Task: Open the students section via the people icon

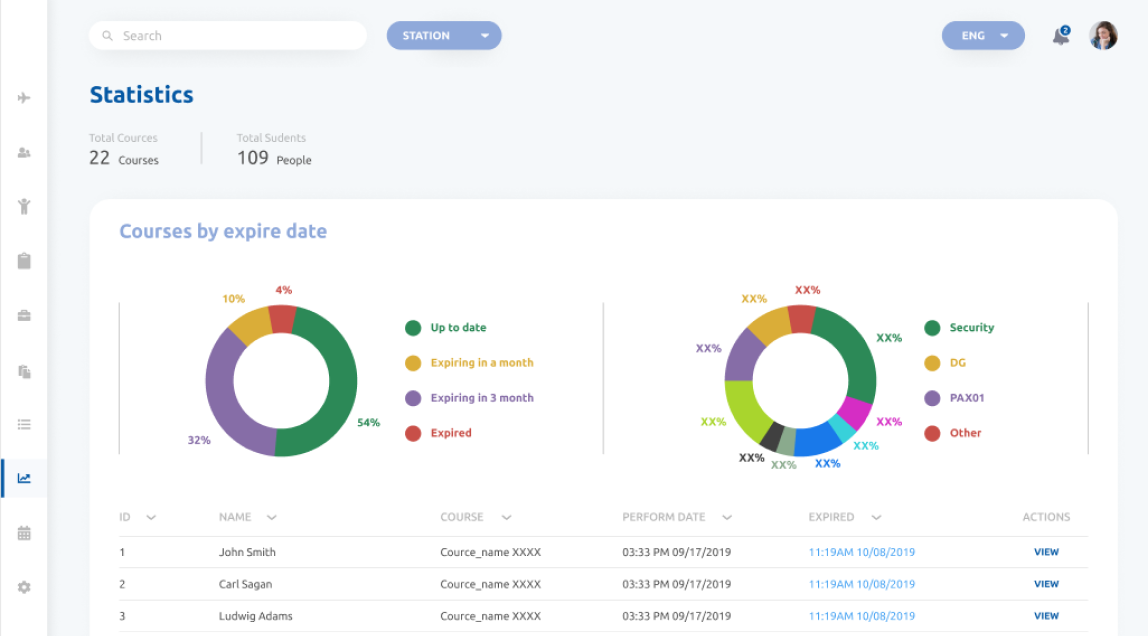Action: (24, 152)
